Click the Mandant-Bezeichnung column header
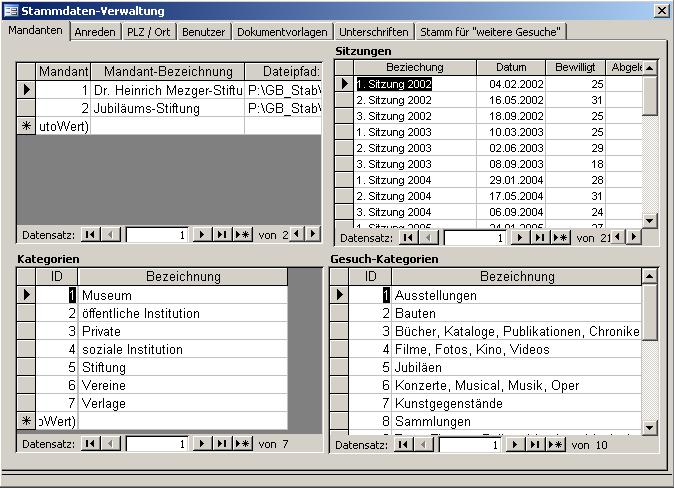This screenshot has height=488, width=674. click(168, 72)
